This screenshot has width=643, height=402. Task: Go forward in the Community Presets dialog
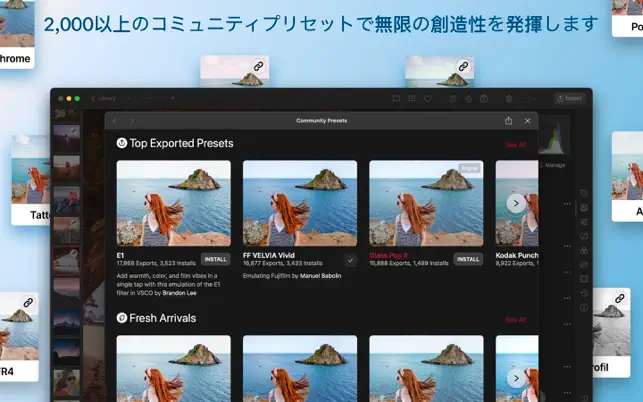coord(131,121)
